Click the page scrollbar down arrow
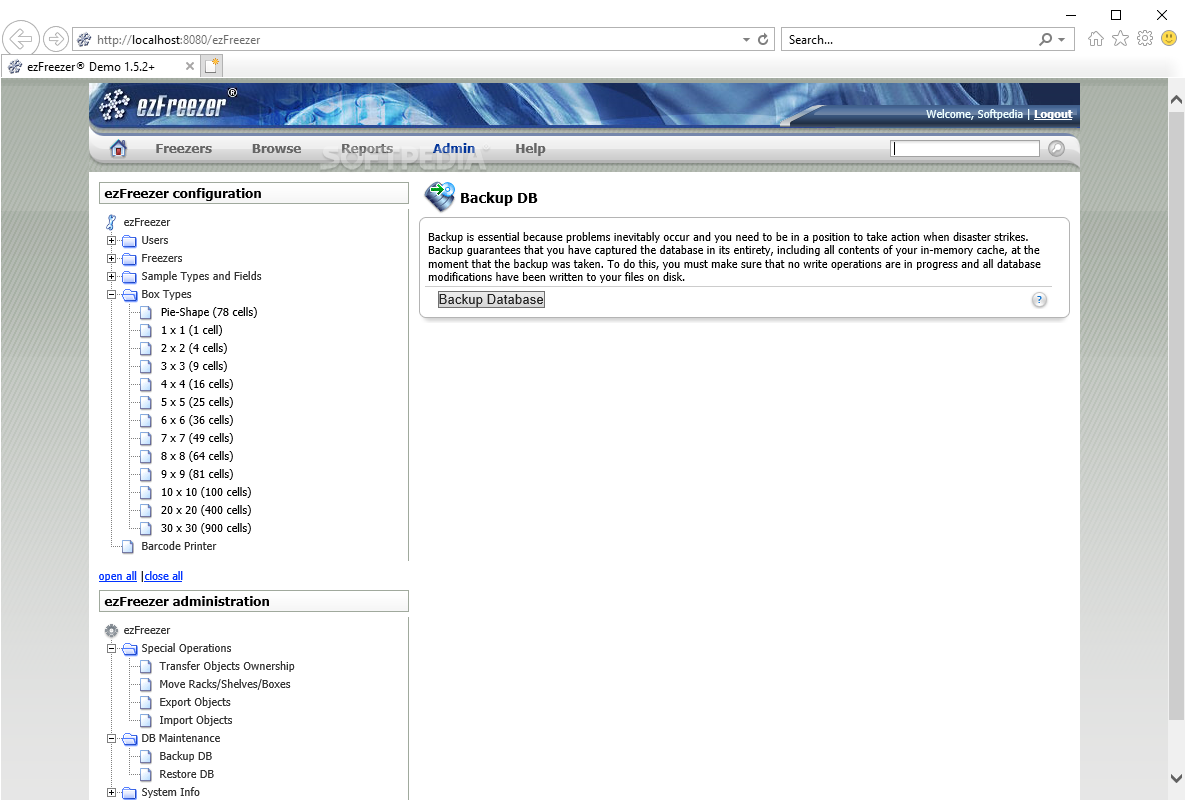1186x801 pixels. 1176,778
